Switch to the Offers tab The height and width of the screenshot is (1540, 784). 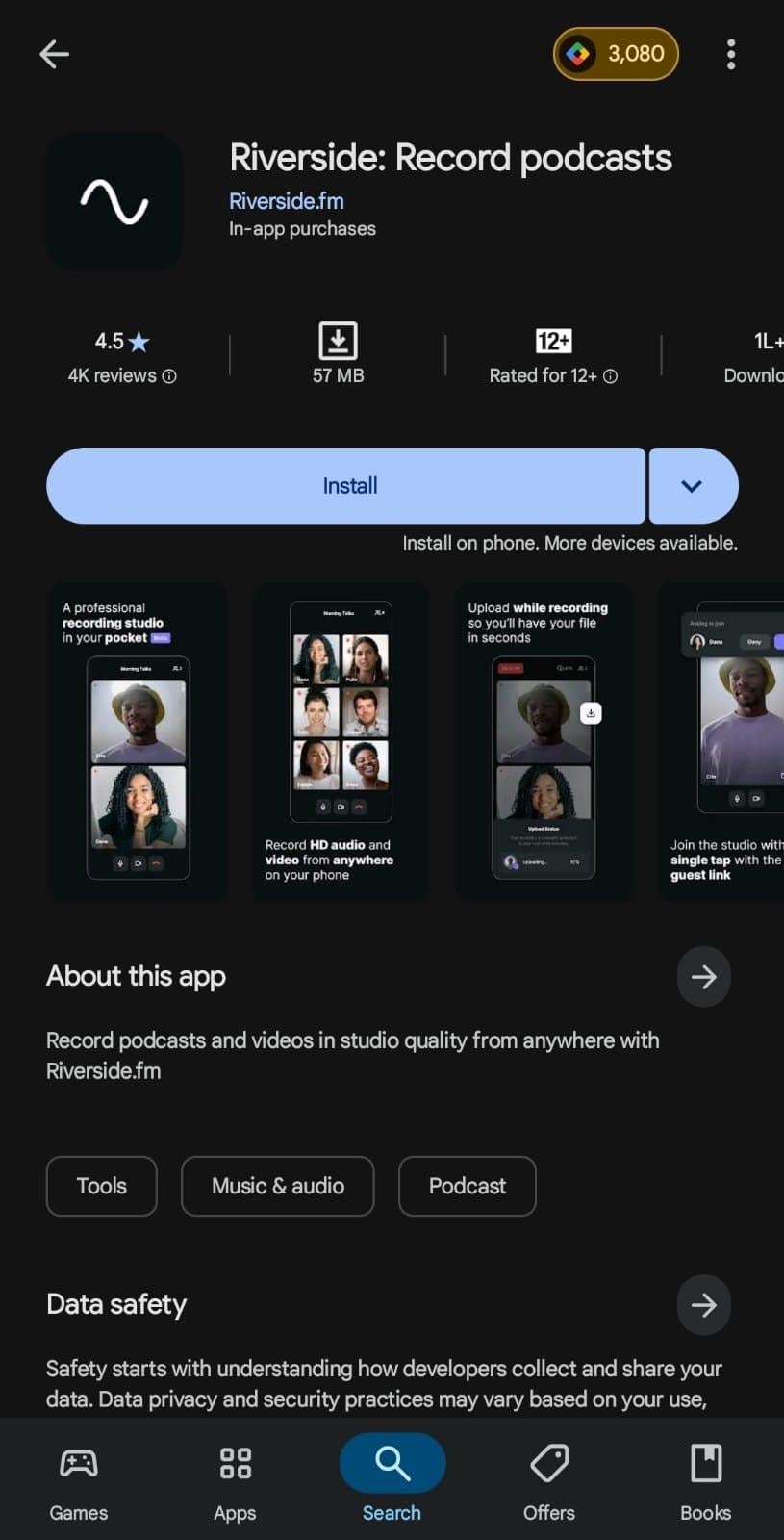[549, 1482]
